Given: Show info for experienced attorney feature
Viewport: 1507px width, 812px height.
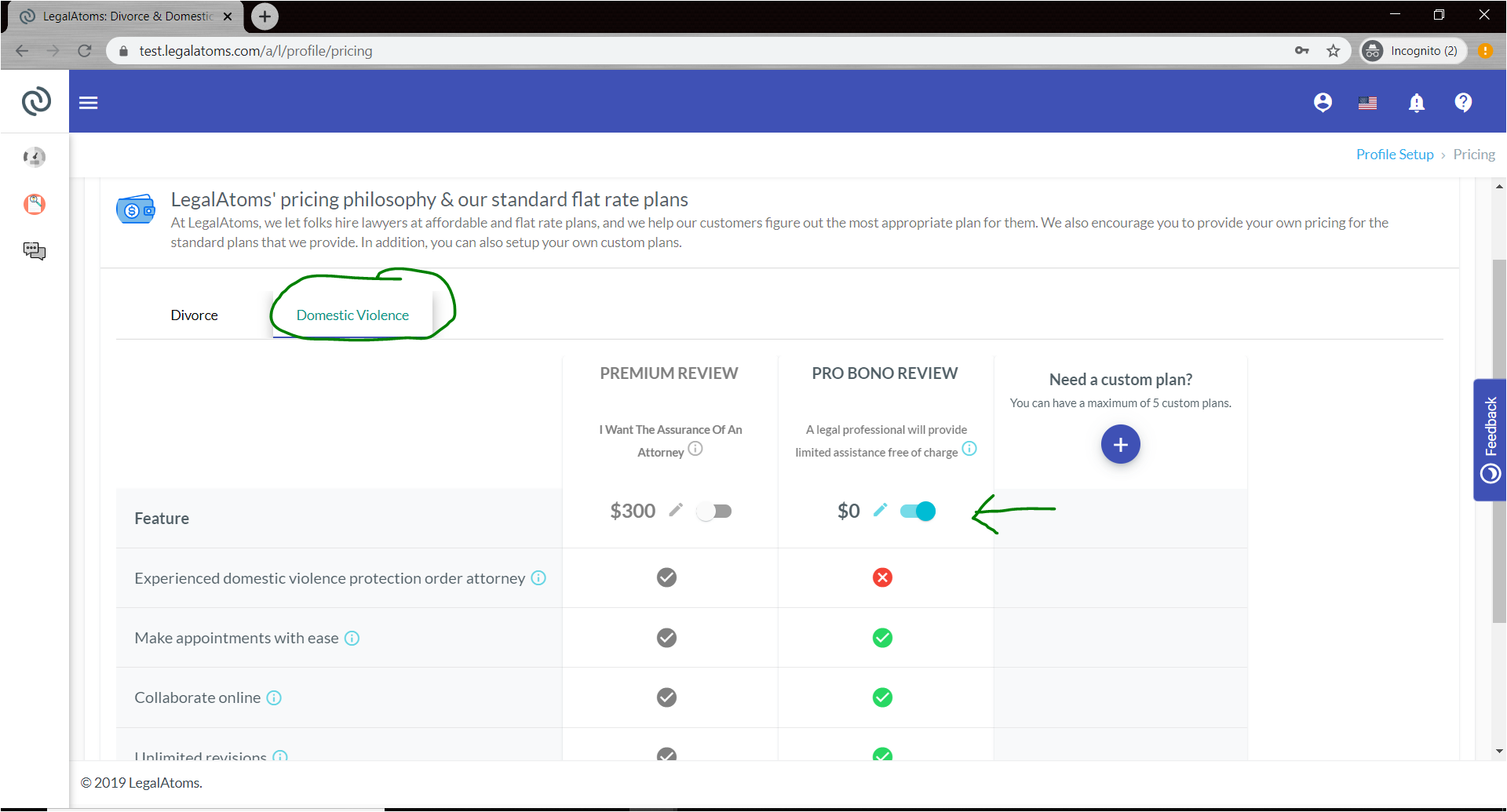Looking at the screenshot, I should (538, 578).
